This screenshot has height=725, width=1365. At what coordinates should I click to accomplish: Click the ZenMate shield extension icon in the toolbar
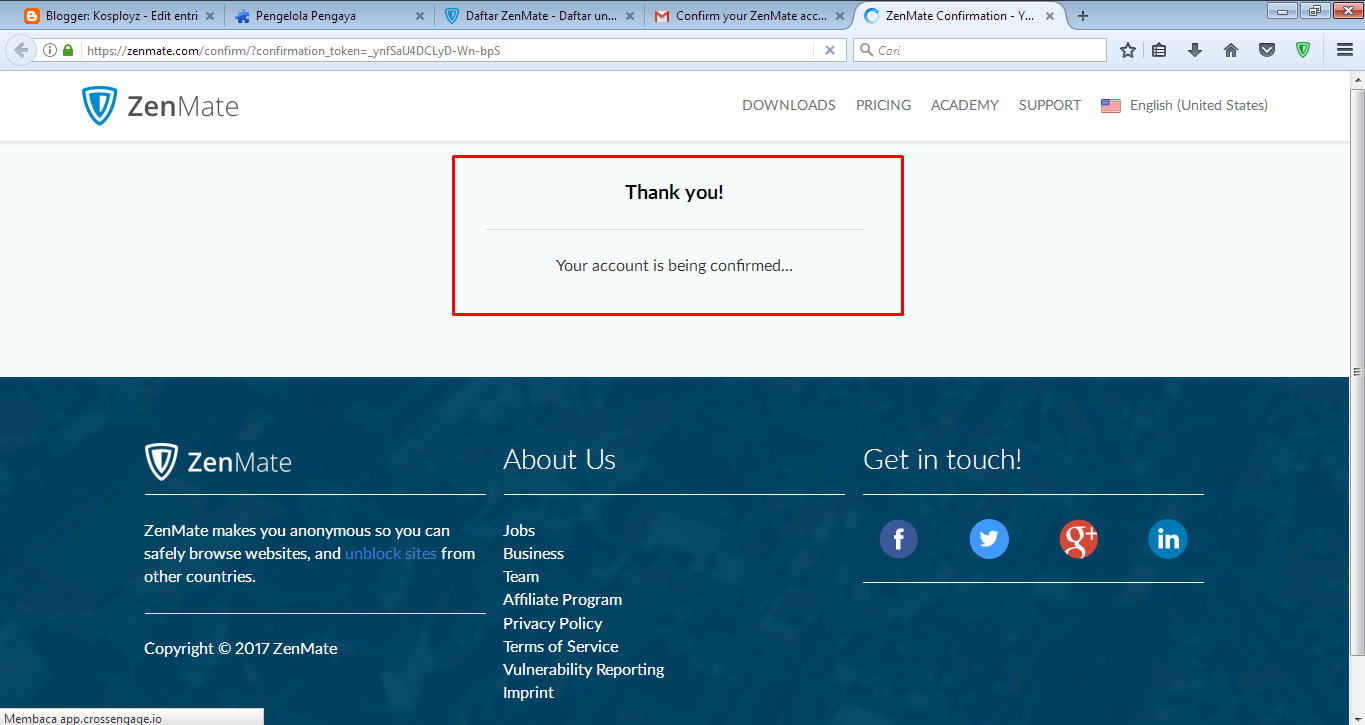point(1303,50)
